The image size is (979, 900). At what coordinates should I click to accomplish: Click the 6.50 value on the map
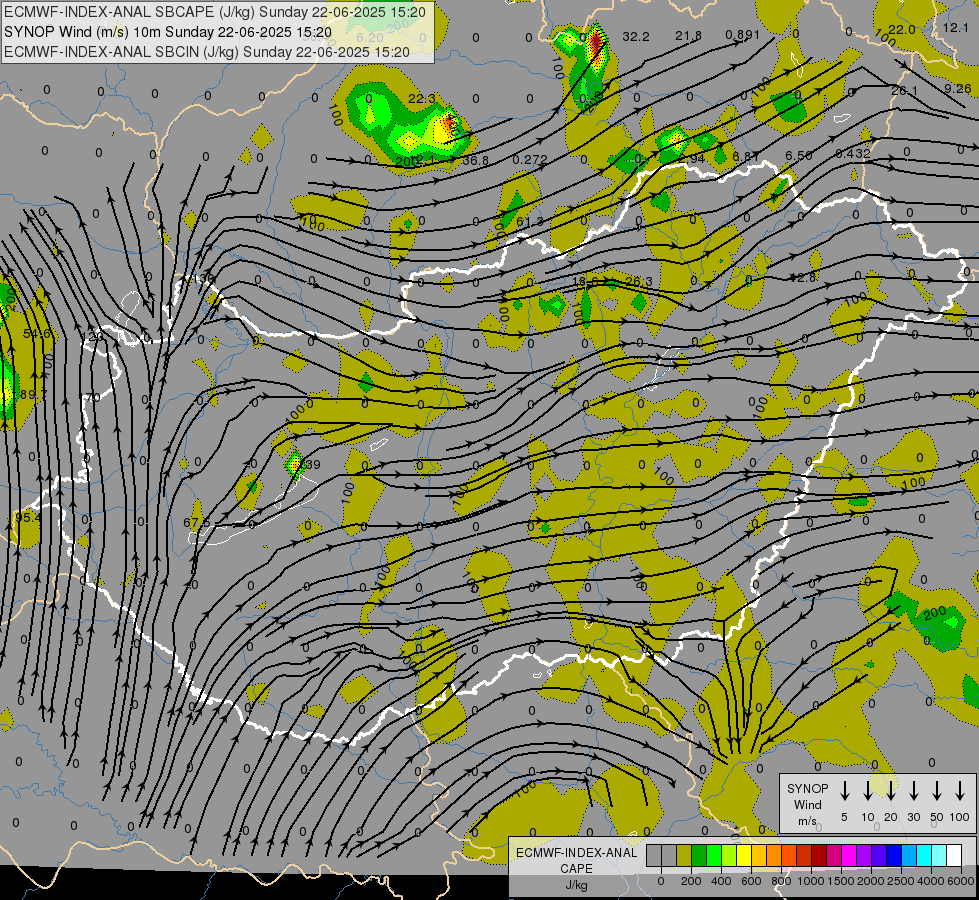(x=799, y=156)
